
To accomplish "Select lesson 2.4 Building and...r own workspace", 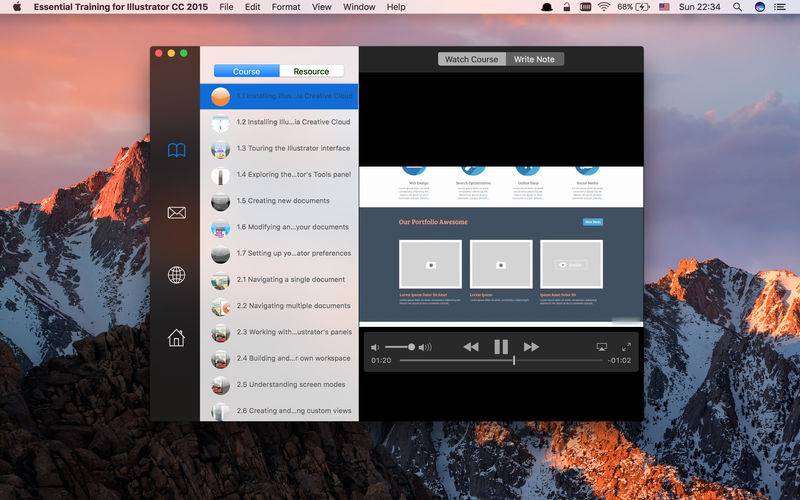I will point(279,359).
